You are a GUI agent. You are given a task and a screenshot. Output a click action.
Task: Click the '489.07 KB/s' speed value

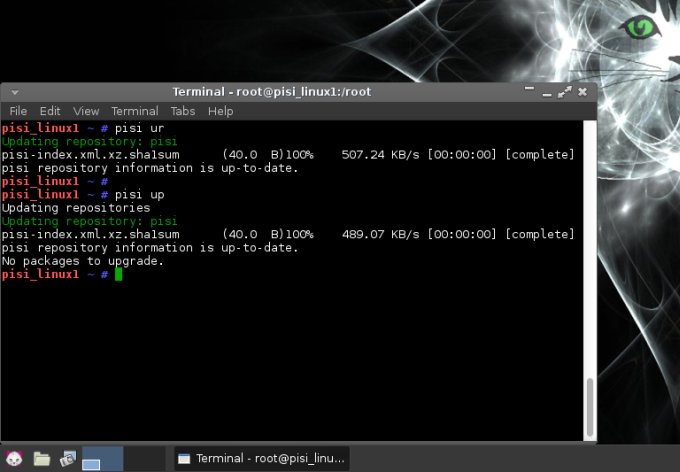click(x=380, y=235)
